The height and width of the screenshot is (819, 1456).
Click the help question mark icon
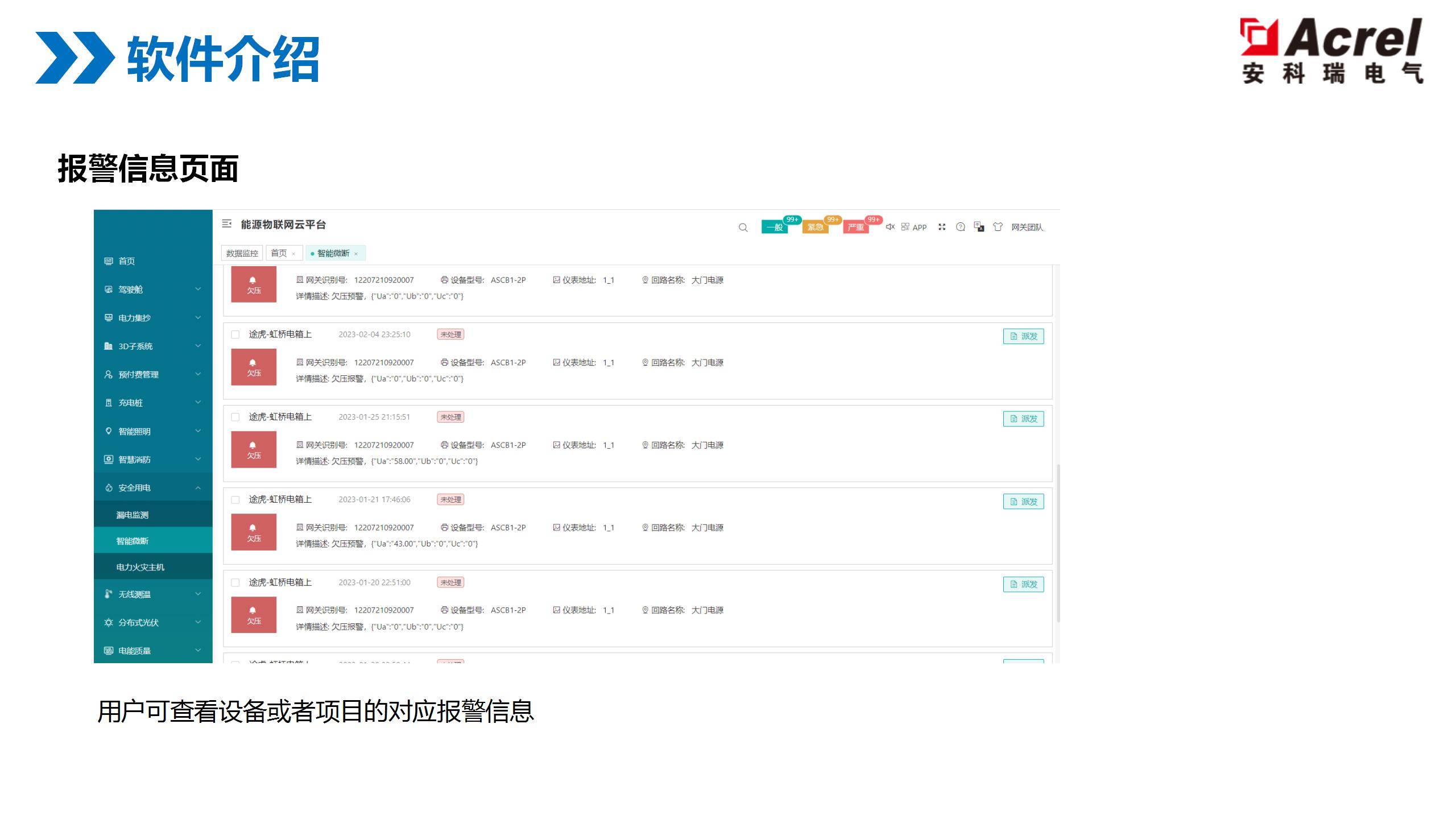tap(961, 227)
